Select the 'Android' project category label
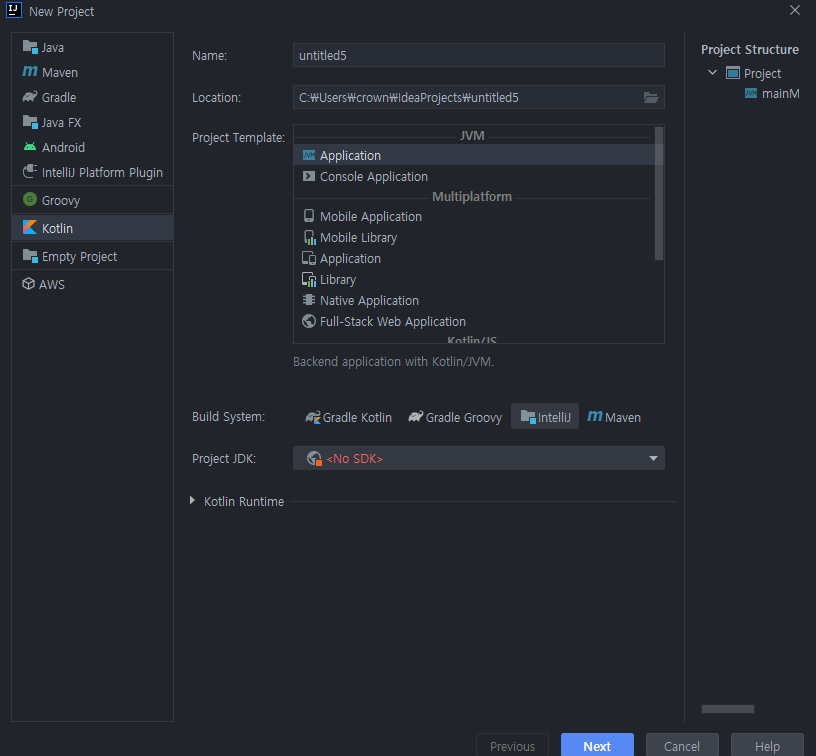Screen dimensions: 816x756 pos(63,148)
